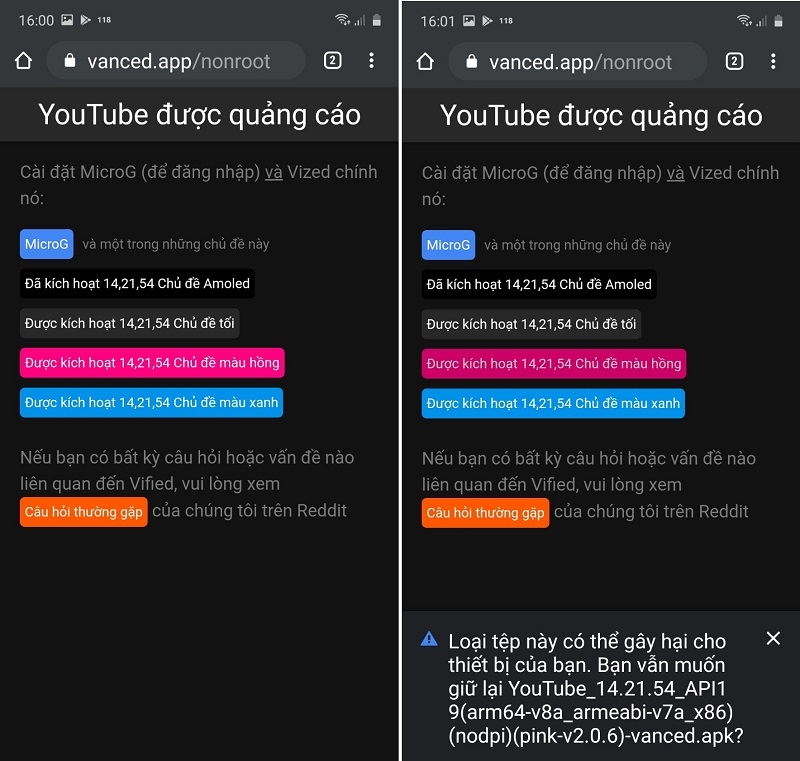Click the underlined 'và' link in left screenshot
Image resolution: width=800 pixels, height=761 pixels.
(x=273, y=172)
